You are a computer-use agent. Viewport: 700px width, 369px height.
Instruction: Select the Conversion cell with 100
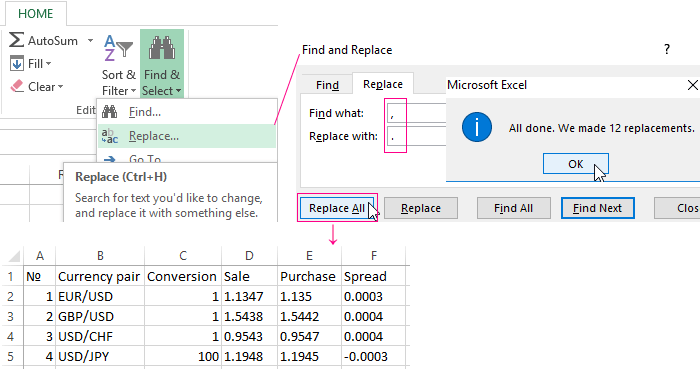click(183, 357)
